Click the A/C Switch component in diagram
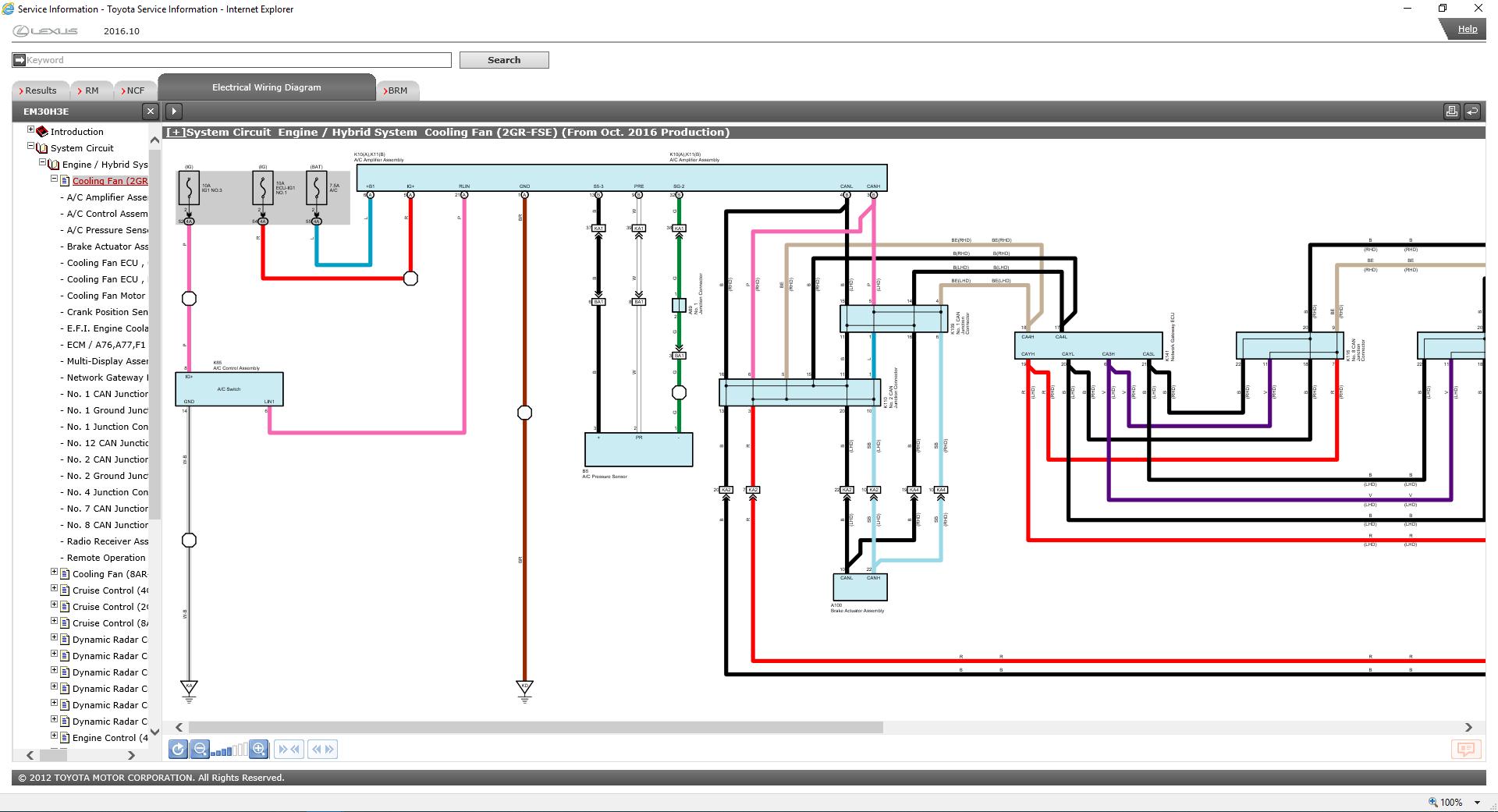This screenshot has width=1498, height=812. click(x=229, y=389)
